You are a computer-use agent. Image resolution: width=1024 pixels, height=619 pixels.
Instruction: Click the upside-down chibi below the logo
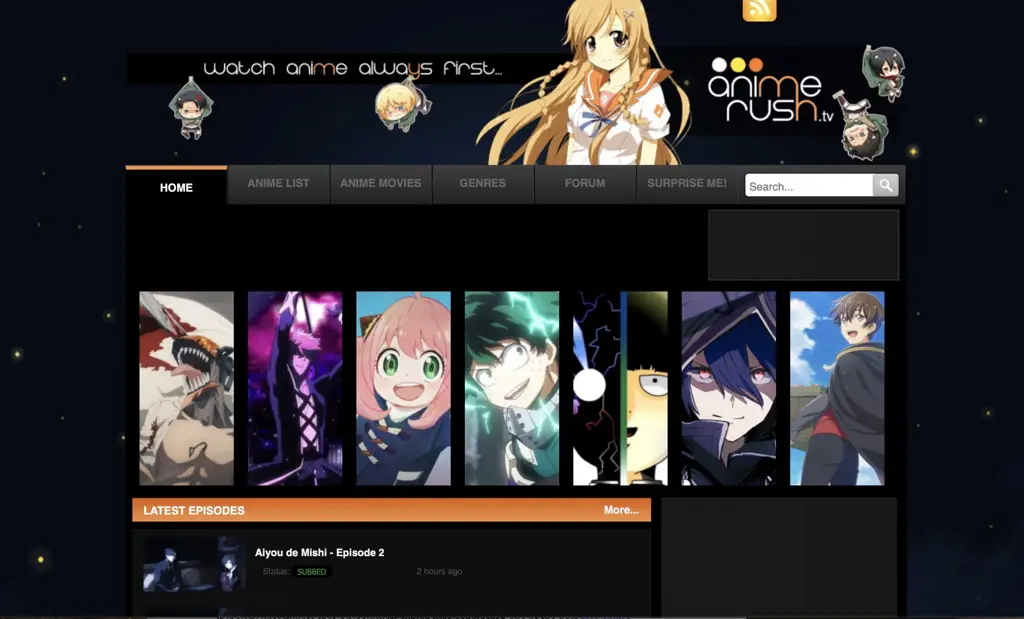click(862, 127)
